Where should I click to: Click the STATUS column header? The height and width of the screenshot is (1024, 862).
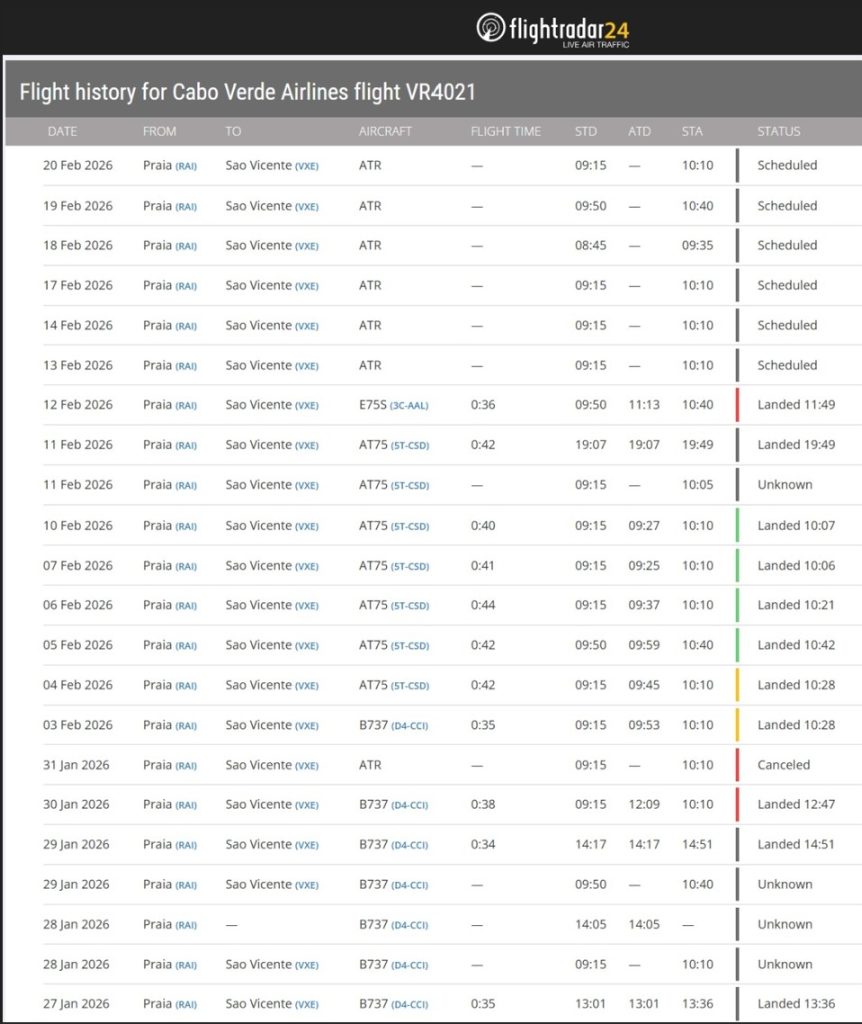(x=779, y=132)
